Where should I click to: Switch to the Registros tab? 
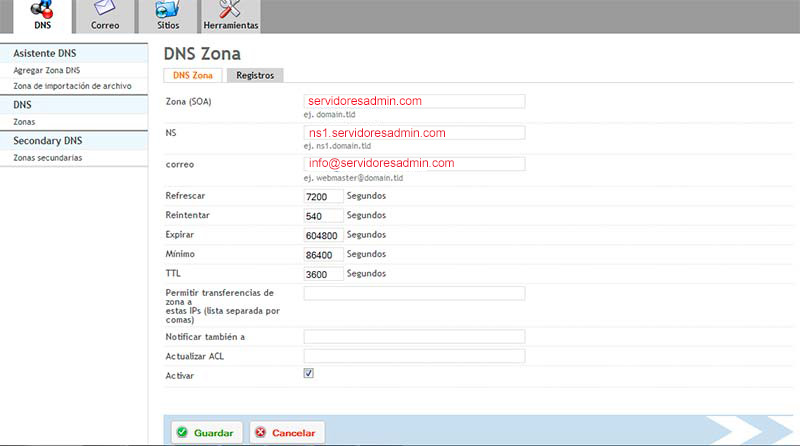point(255,76)
